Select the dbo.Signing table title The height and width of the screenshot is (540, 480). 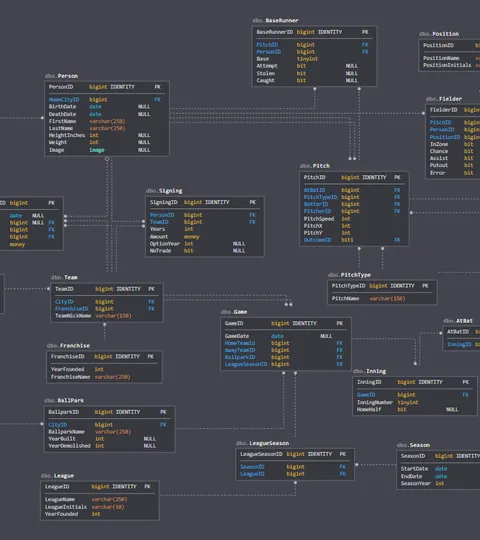pos(164,190)
